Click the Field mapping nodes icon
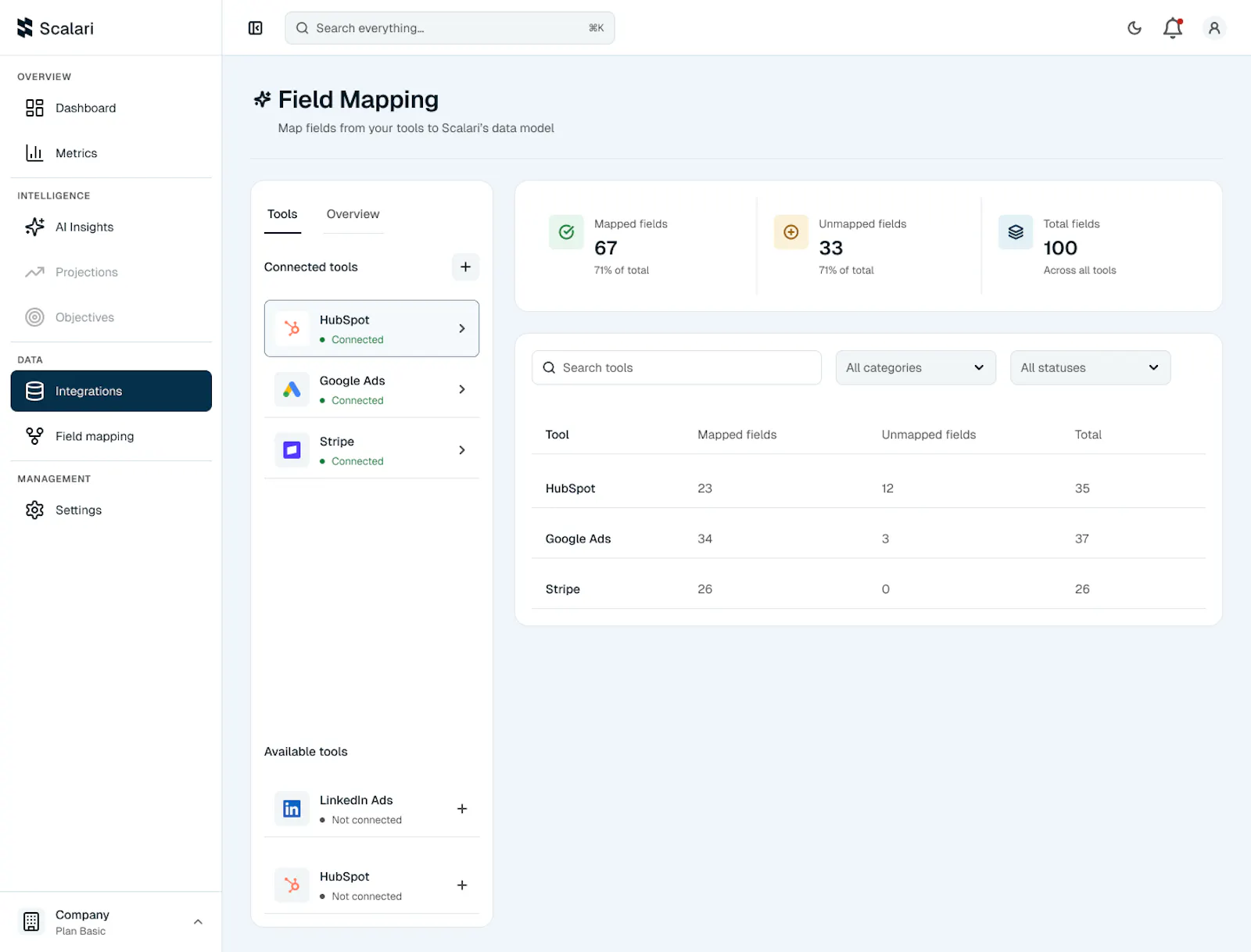 click(x=34, y=436)
